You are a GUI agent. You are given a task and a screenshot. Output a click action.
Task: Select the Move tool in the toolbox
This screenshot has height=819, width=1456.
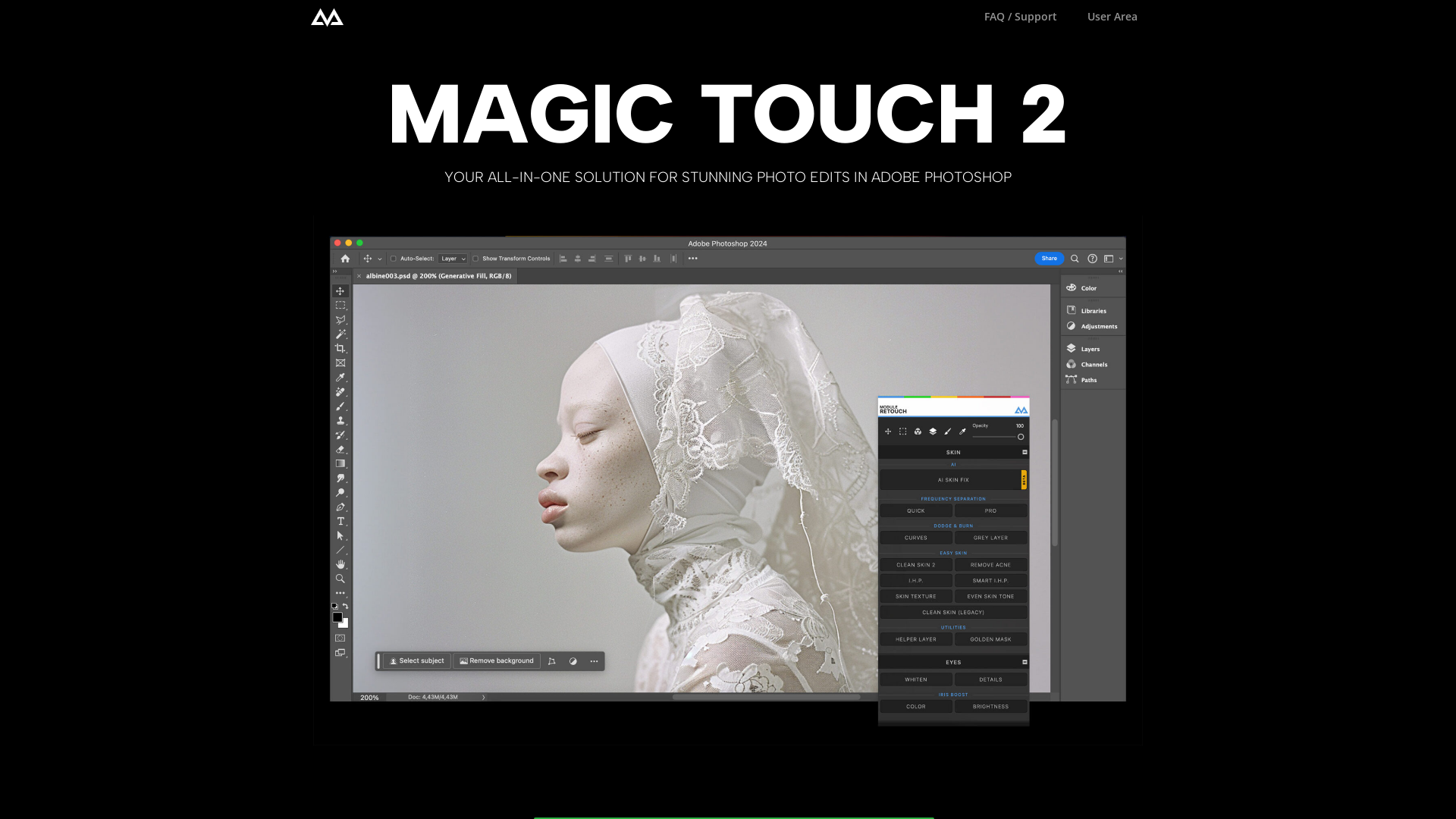[x=340, y=291]
